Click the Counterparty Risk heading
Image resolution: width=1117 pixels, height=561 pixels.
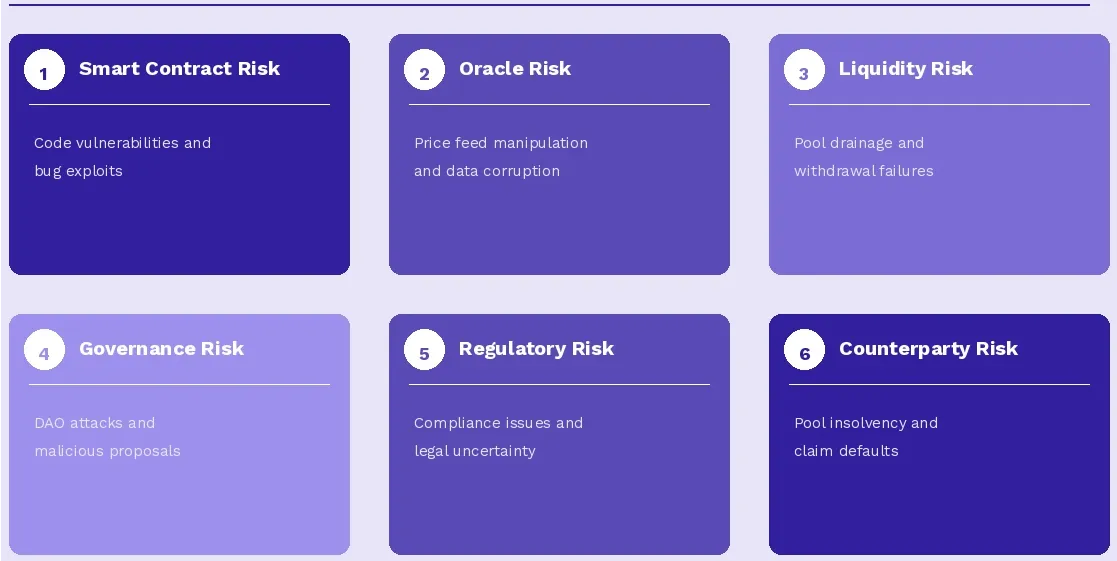pos(928,349)
